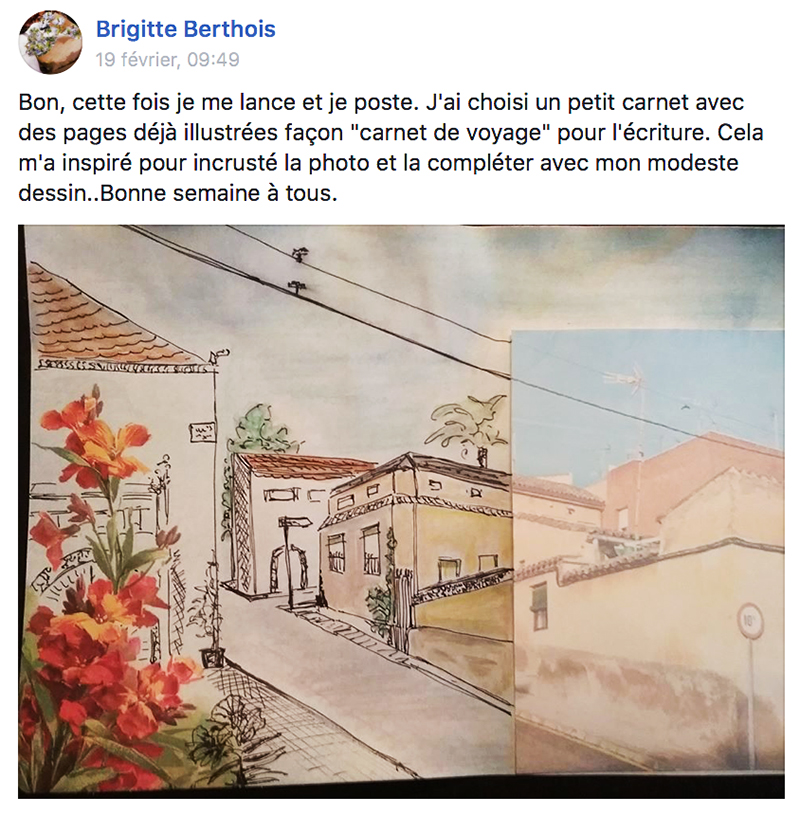Viewport: 800px width, 815px height.
Task: Click Brigitte Berthois's round profile avatar
Action: click(50, 42)
